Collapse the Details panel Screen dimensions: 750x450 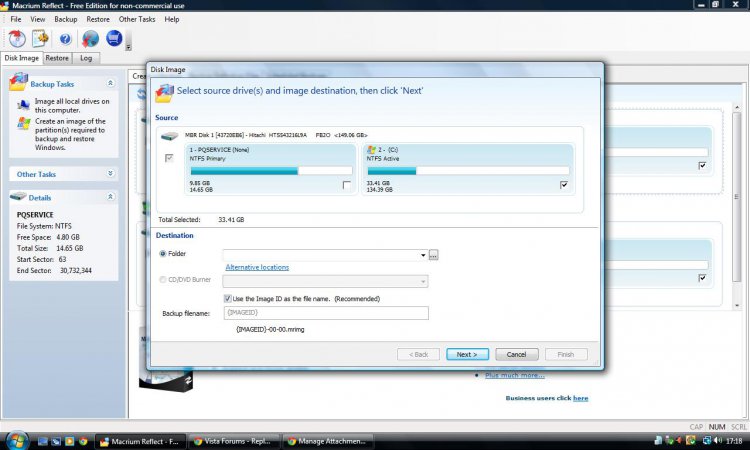pos(110,197)
